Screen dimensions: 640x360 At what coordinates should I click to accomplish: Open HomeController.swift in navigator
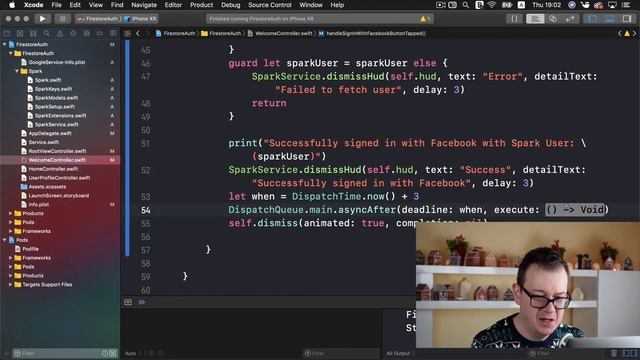pyautogui.click(x=53, y=169)
